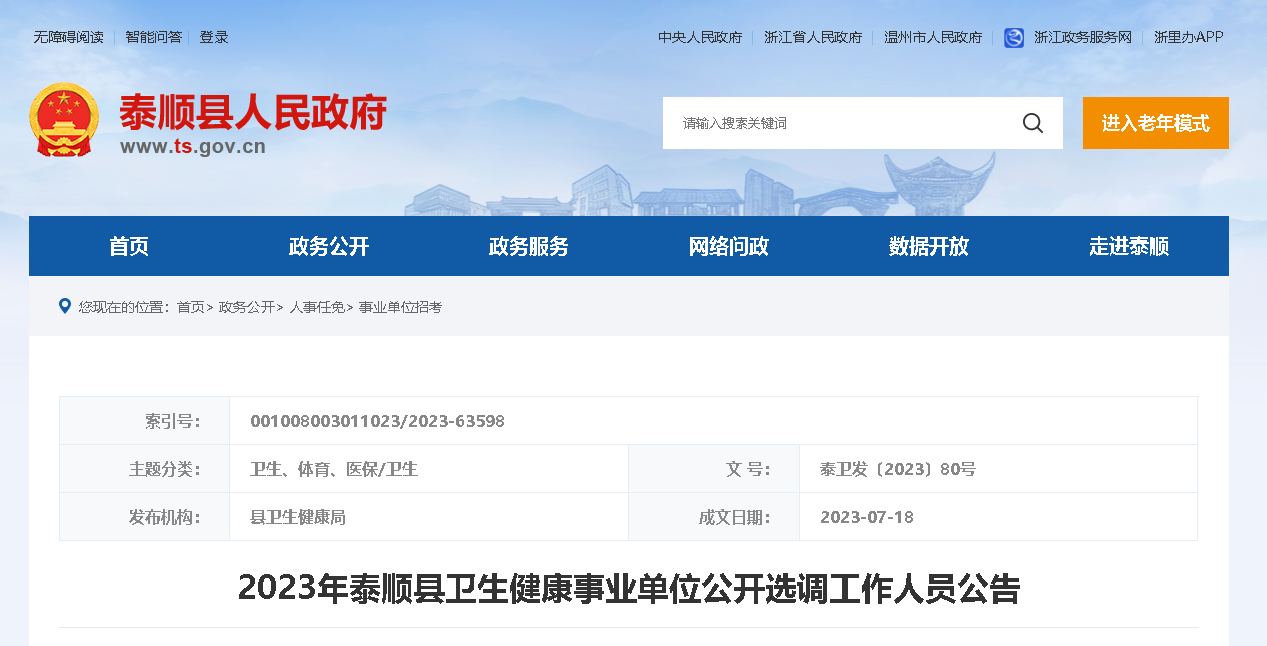Viewport: 1267px width, 646px height.
Task: Visit 温州市人民政府 link
Action: tap(933, 37)
